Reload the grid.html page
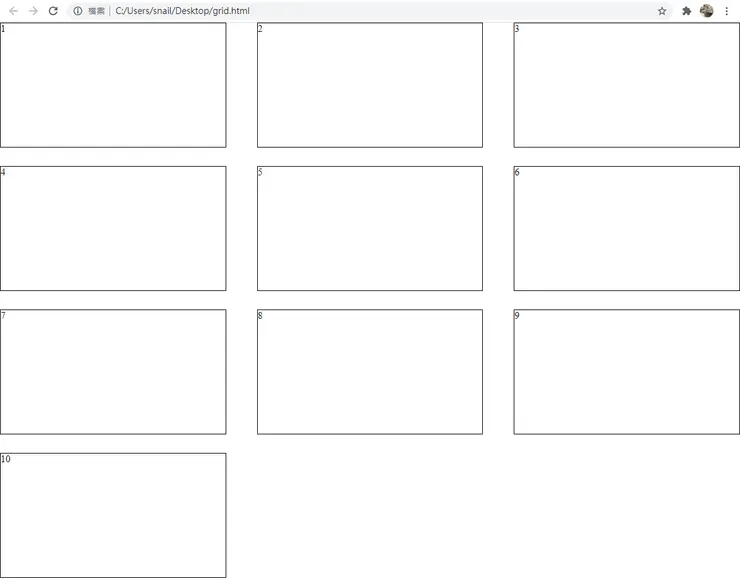The height and width of the screenshot is (585, 740). pyautogui.click(x=53, y=11)
